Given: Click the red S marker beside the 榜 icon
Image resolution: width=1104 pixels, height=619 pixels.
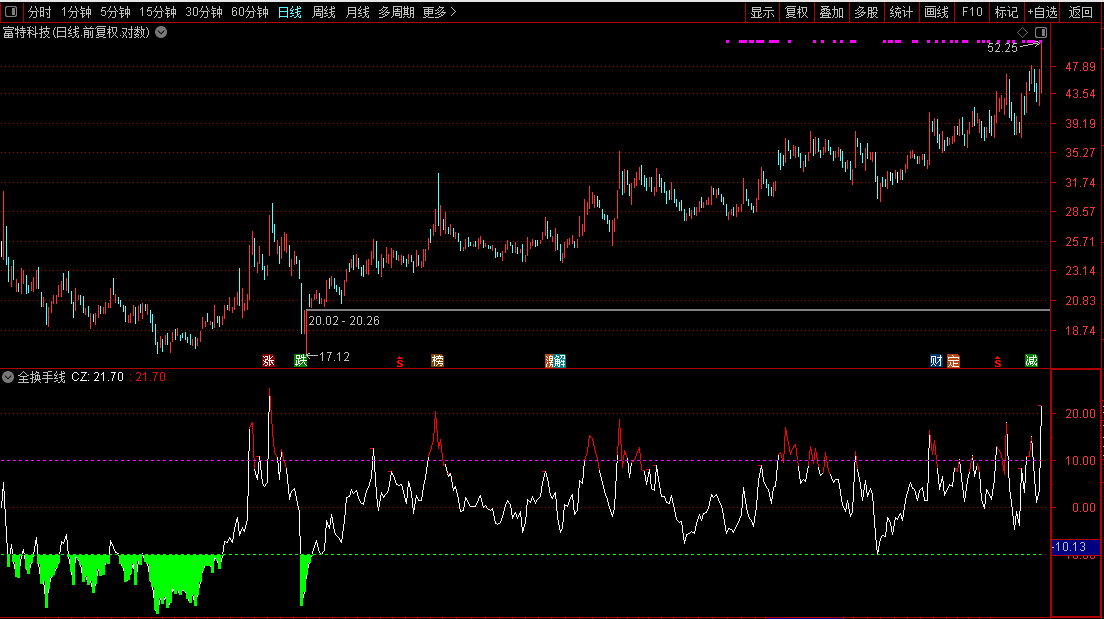Looking at the screenshot, I should (x=400, y=362).
